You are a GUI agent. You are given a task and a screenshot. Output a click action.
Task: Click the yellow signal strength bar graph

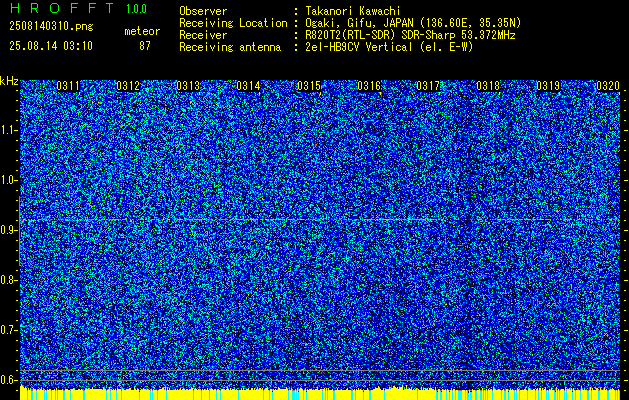coord(320,394)
